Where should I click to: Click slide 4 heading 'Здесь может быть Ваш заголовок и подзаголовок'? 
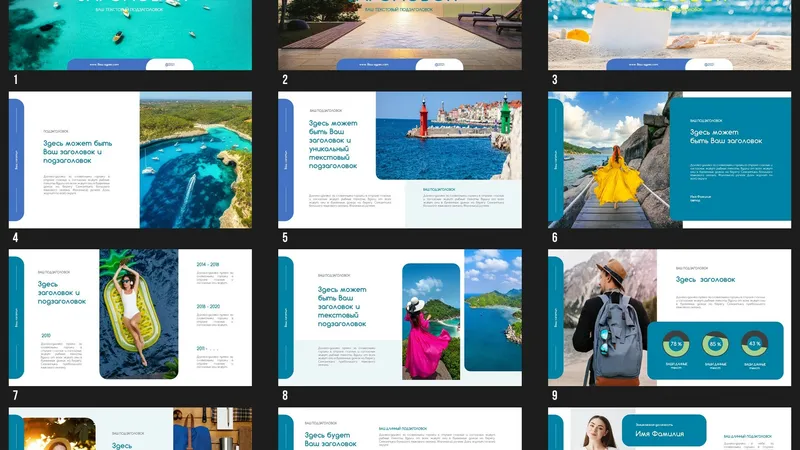[78, 152]
